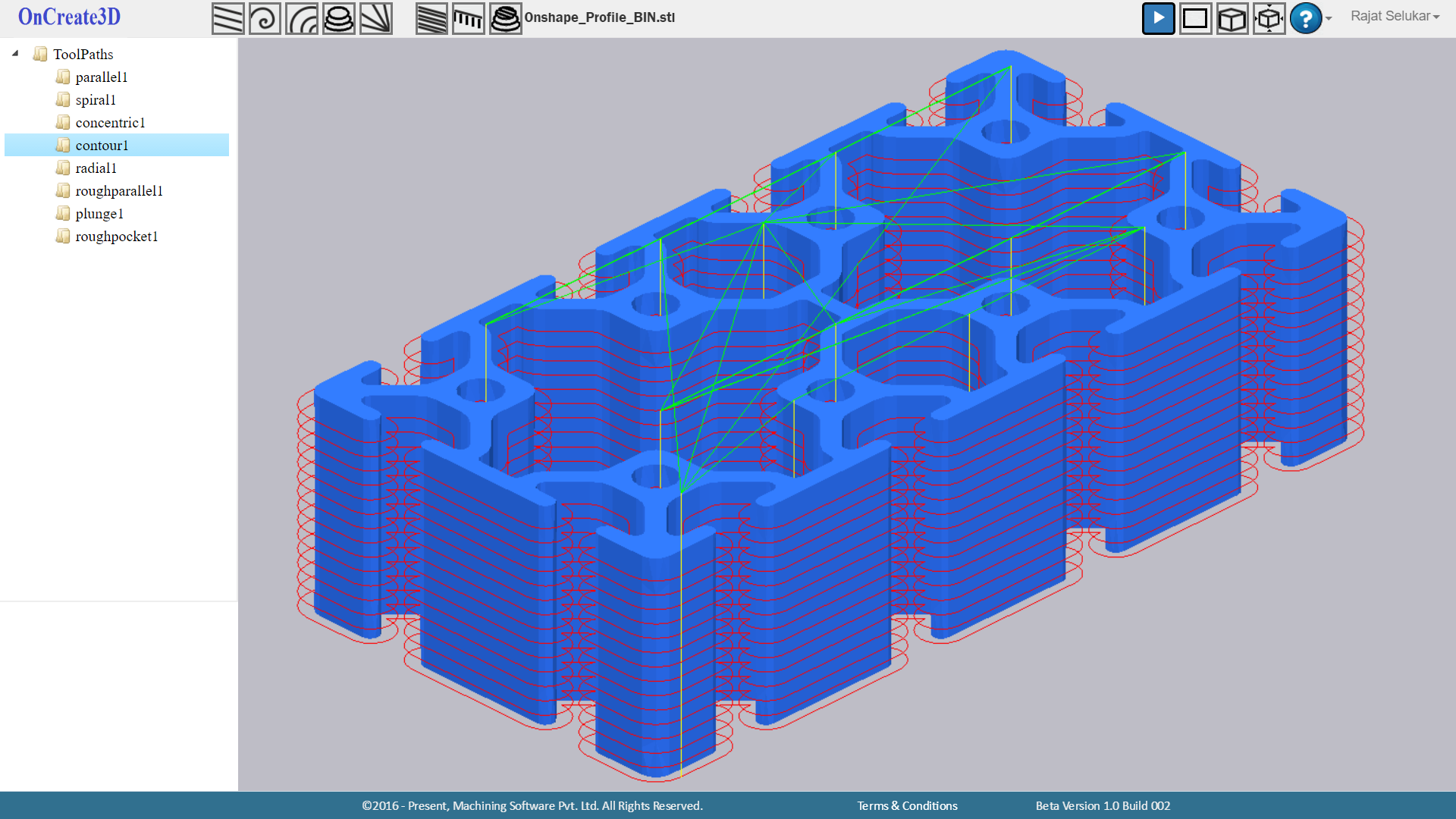This screenshot has height=819, width=1456.
Task: Click the rectangle view icon
Action: [x=1195, y=18]
